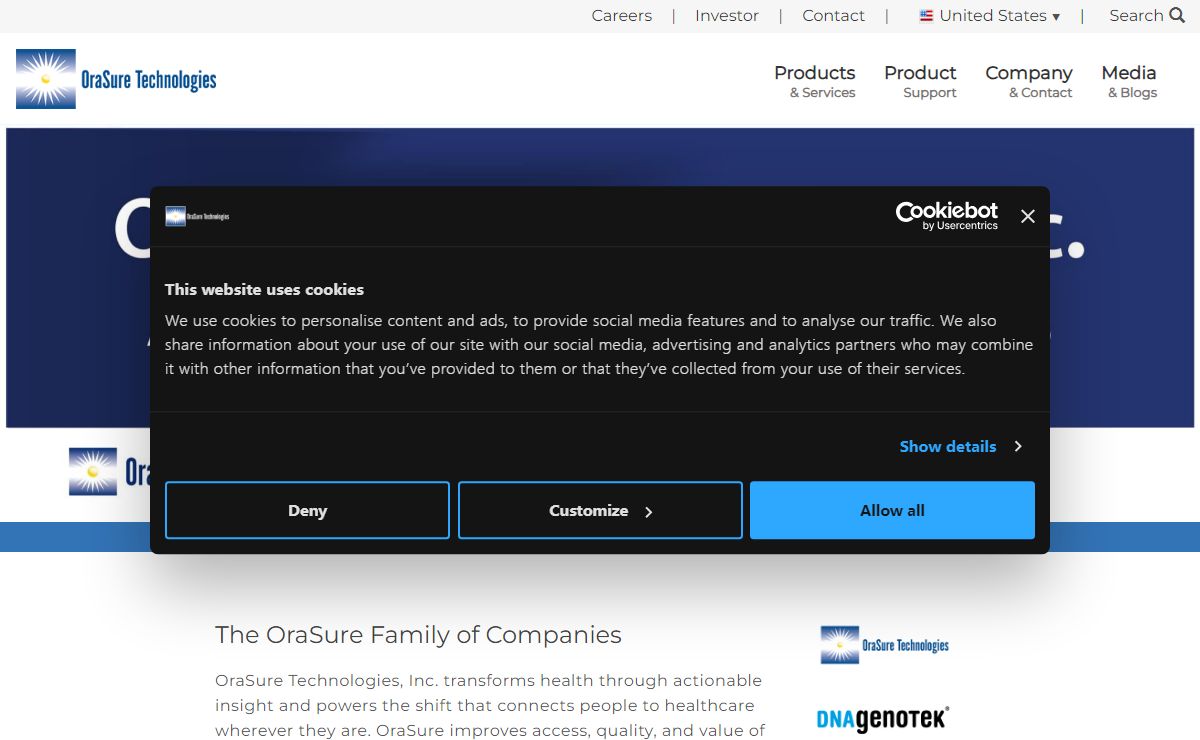Open the Media & Blogs menu
The width and height of the screenshot is (1200, 740).
(x=1129, y=81)
